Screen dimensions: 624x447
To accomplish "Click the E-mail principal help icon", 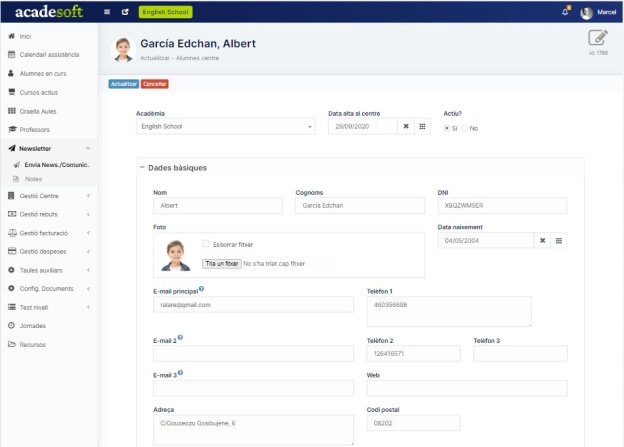I will [201, 289].
